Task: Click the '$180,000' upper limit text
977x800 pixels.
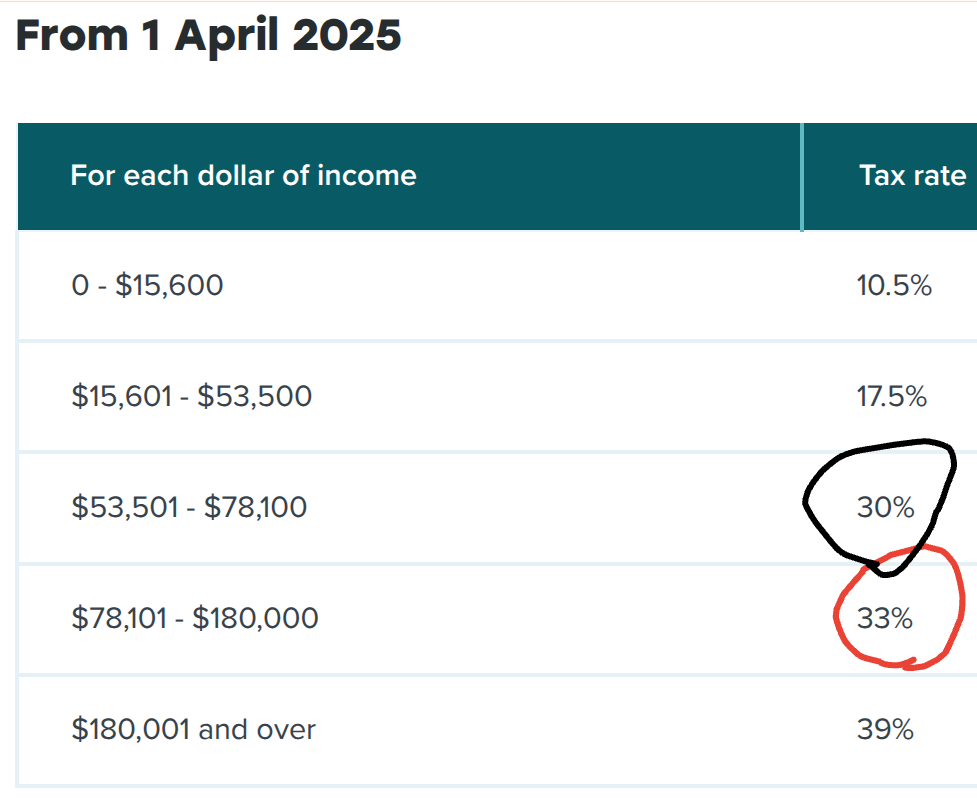Action: [255, 618]
